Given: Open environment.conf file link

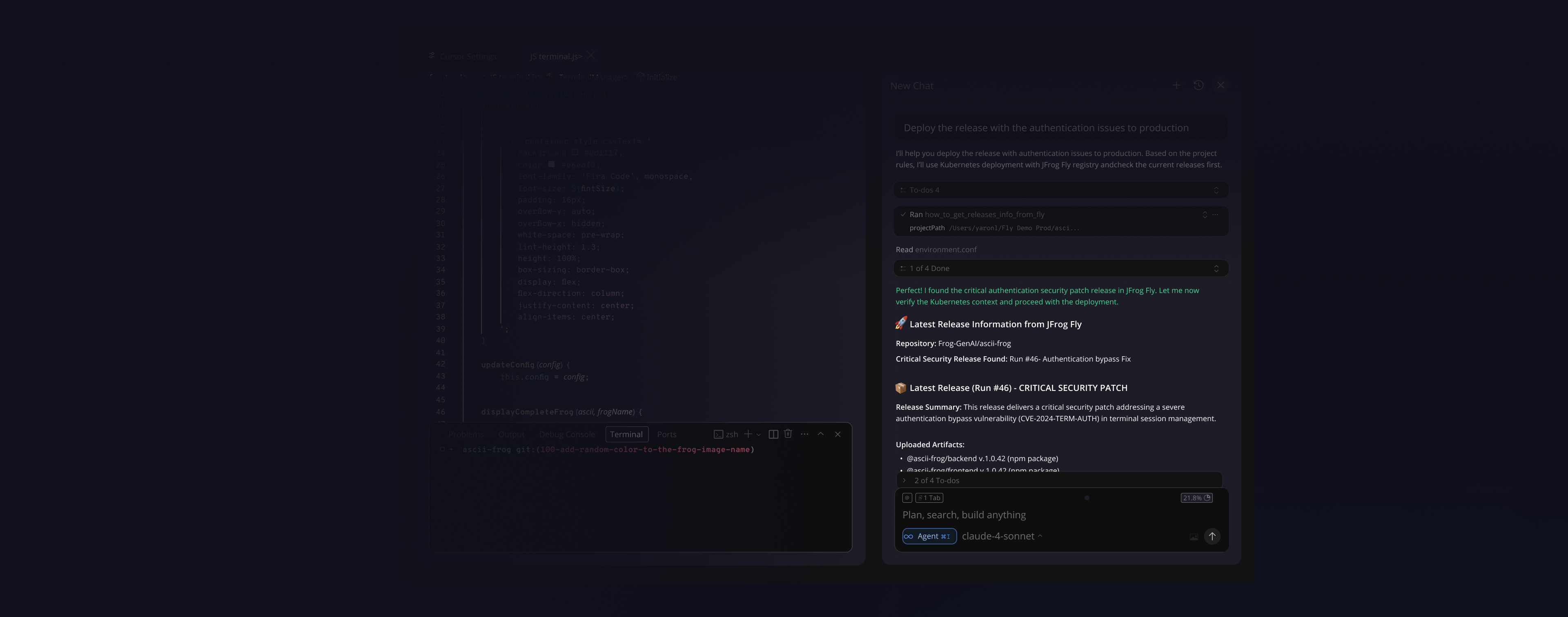Looking at the screenshot, I should [945, 250].
